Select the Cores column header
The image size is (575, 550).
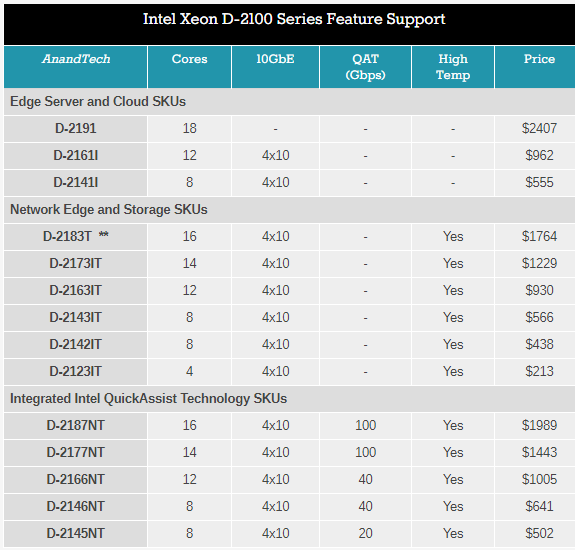point(189,67)
